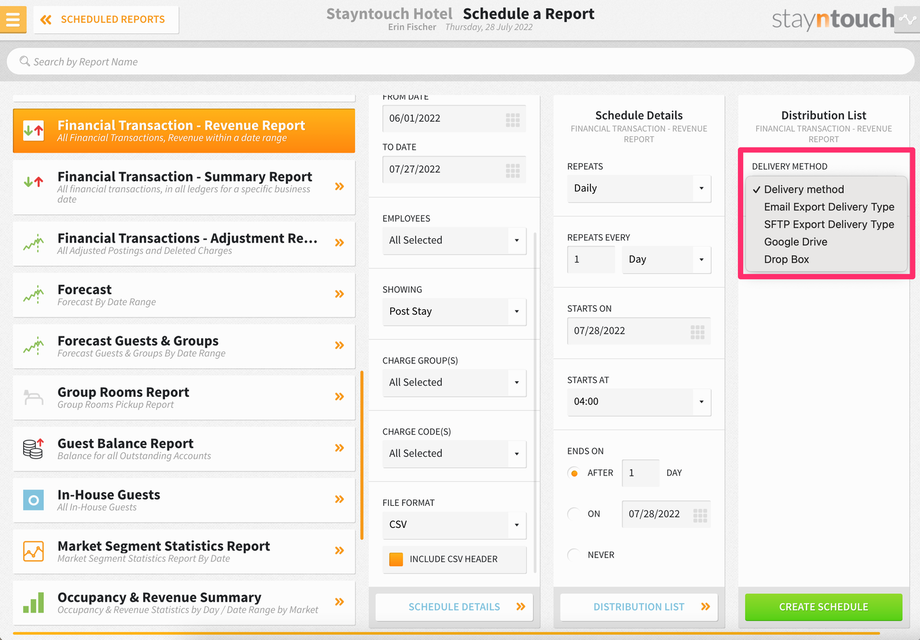Click Market Segment Statistics chart icon
920x640 pixels.
tap(33, 551)
